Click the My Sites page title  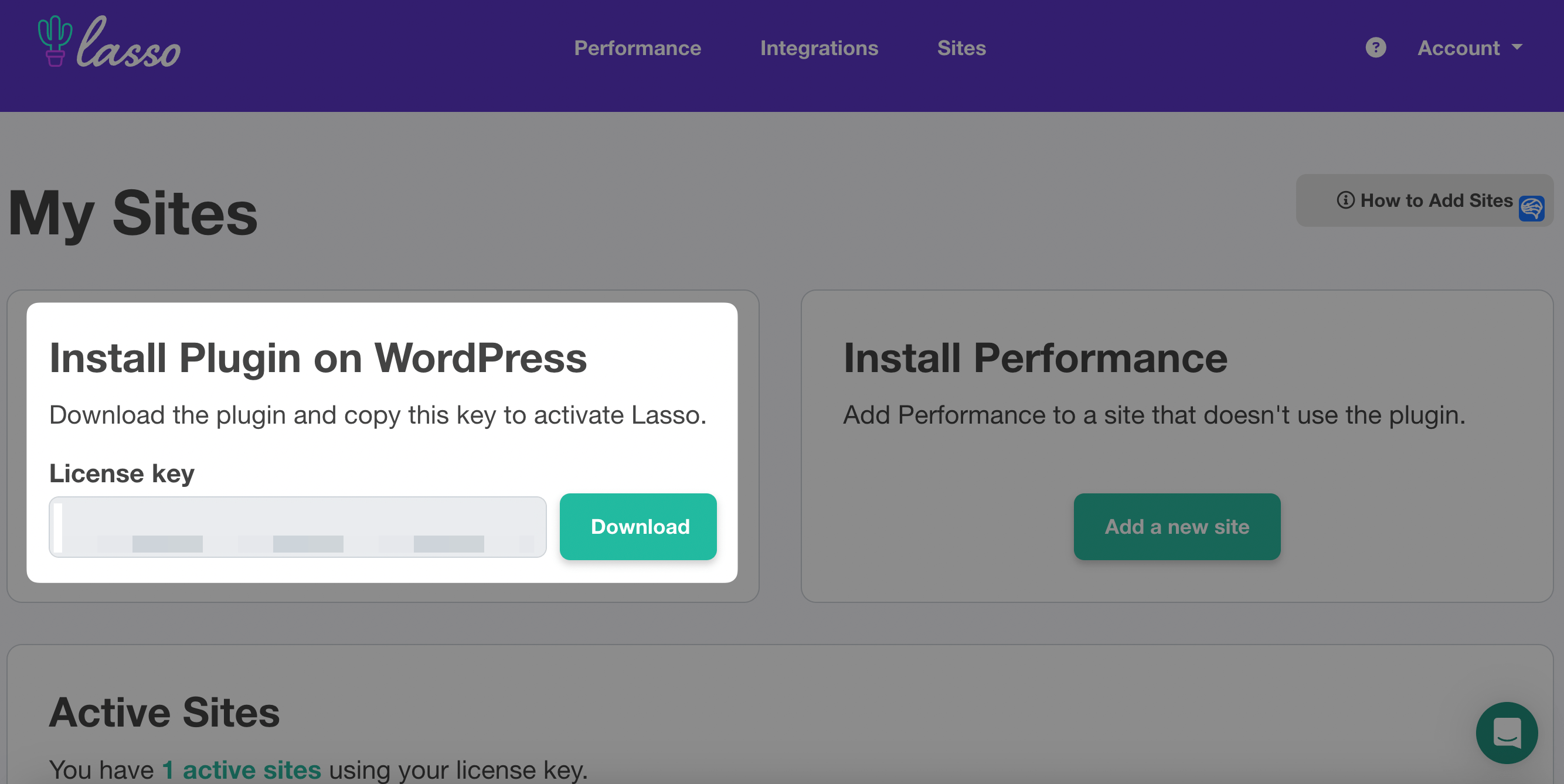[x=133, y=213]
